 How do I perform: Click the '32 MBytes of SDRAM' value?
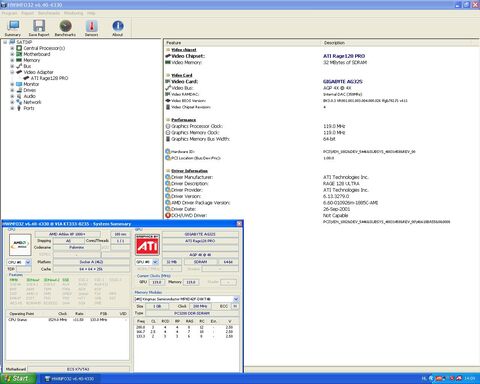(345, 62)
